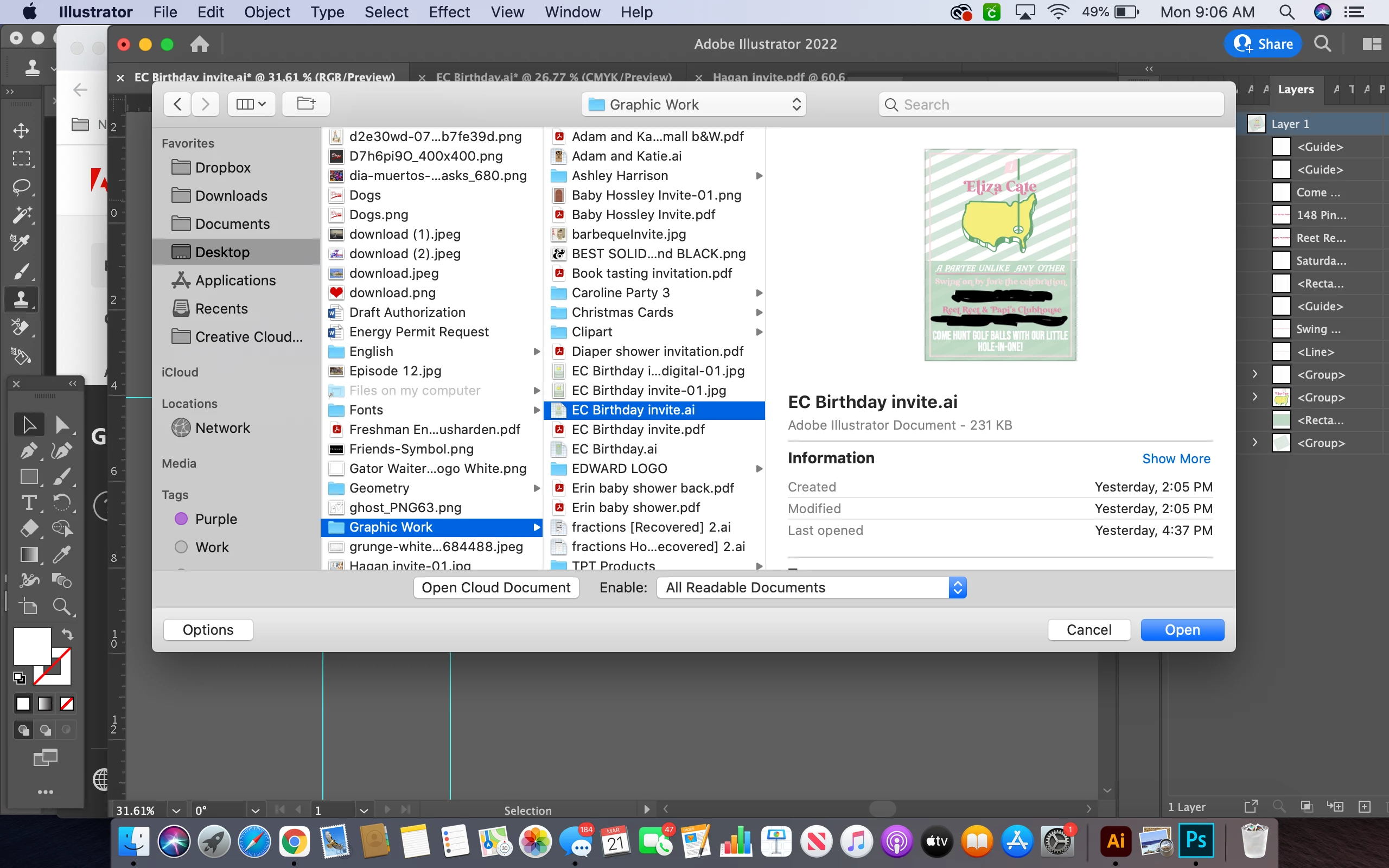The height and width of the screenshot is (868, 1389).
Task: Click the Open Cloud Document button
Action: (x=496, y=588)
